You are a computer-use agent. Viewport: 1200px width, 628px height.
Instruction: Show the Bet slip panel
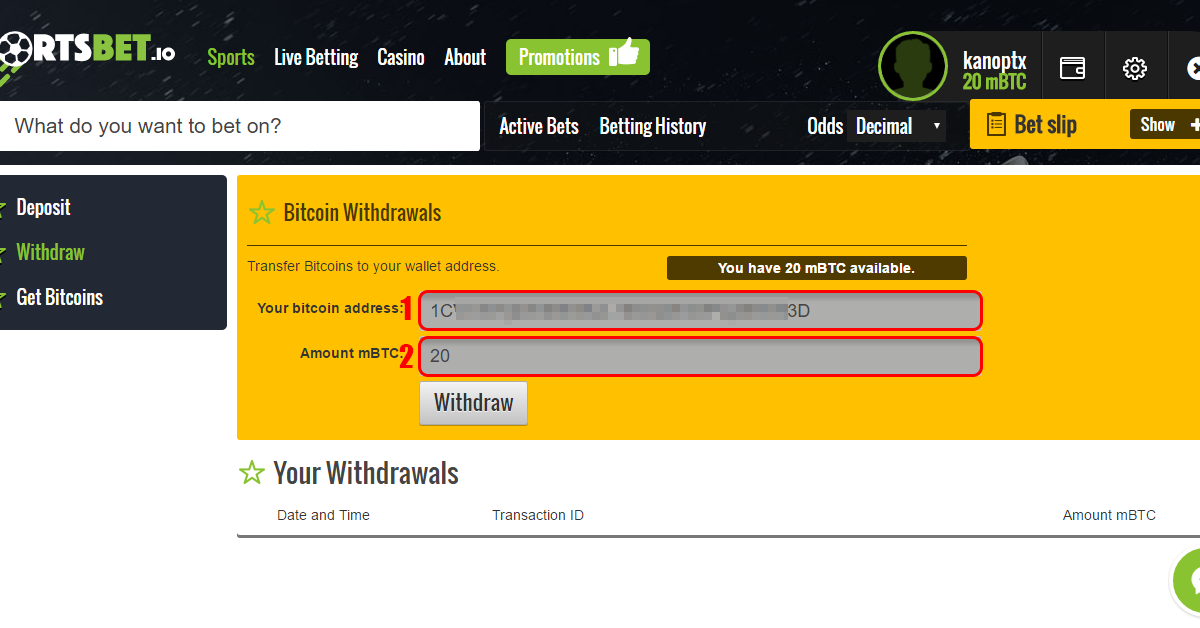pos(1164,124)
